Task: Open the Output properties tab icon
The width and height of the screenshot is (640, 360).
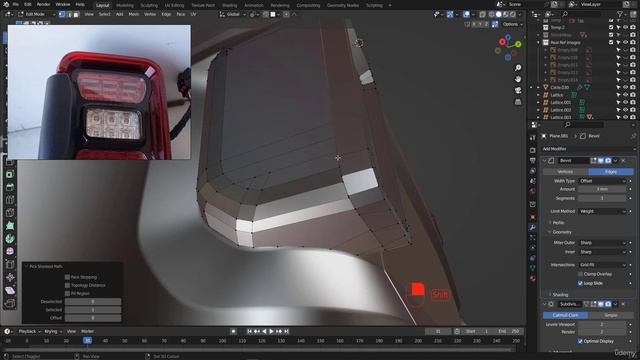Action: tap(533, 160)
